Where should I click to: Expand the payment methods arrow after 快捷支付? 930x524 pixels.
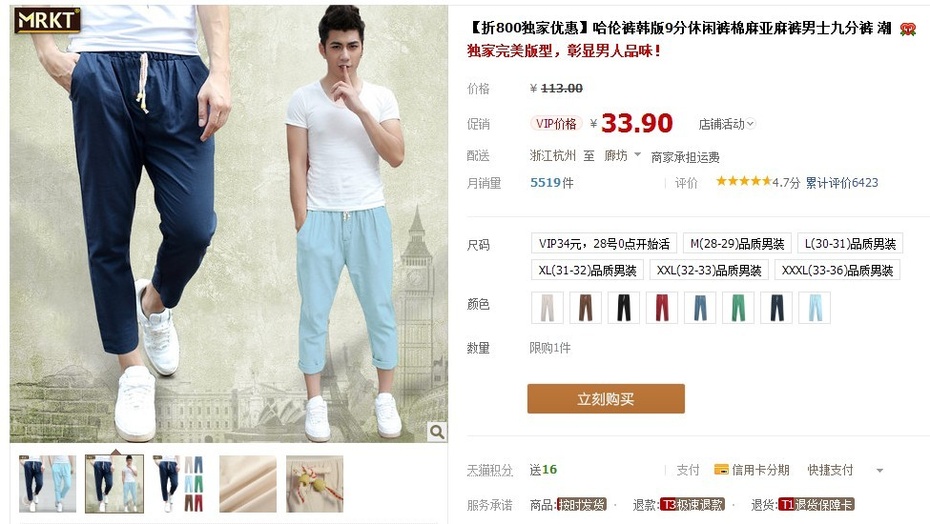click(x=880, y=471)
